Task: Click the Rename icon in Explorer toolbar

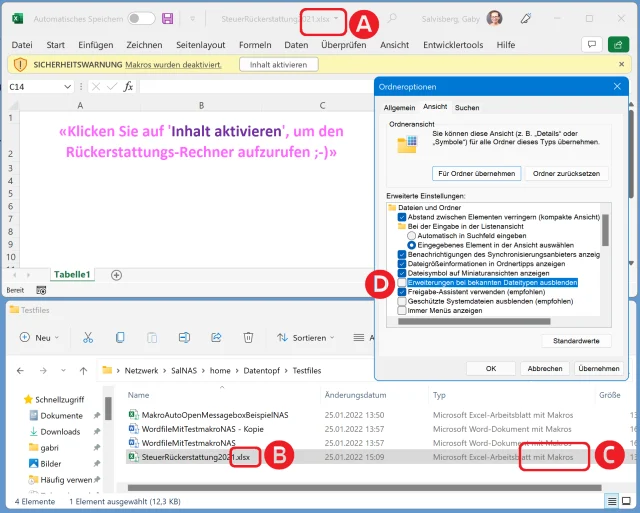Action: (x=184, y=338)
